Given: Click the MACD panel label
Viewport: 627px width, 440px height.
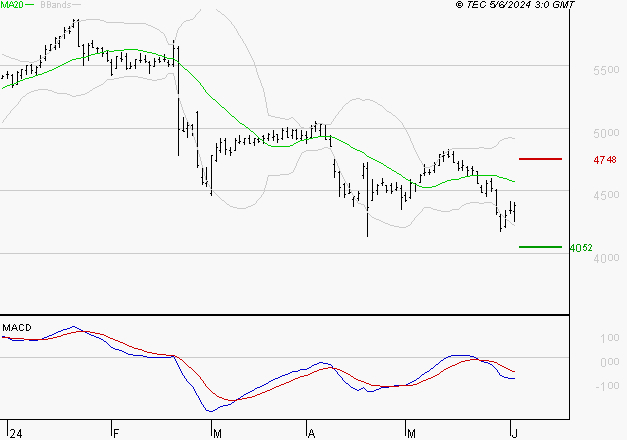Looking at the screenshot, I should (17, 328).
